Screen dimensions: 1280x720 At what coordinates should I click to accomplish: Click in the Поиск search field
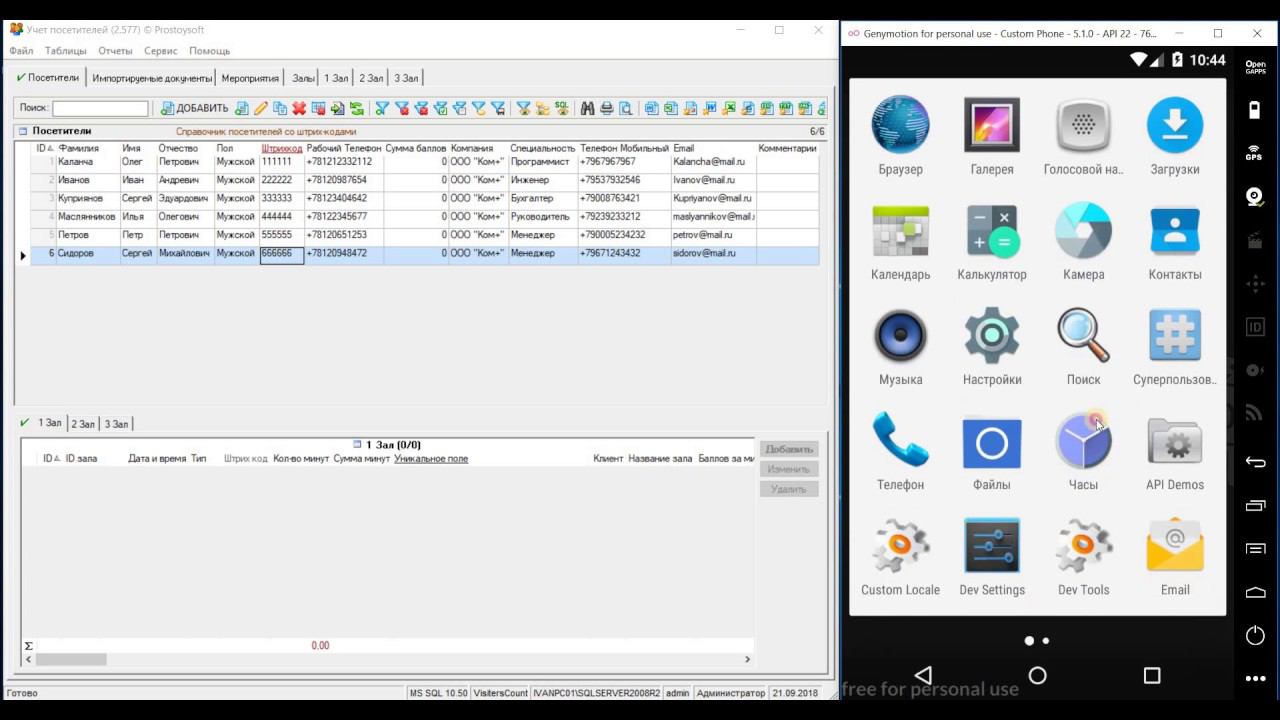100,108
